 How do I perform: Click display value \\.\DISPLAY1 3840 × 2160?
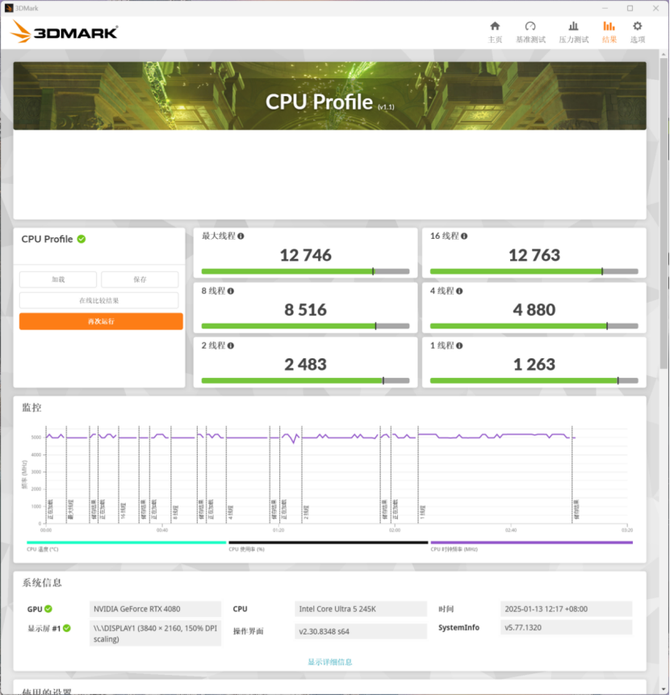point(155,633)
